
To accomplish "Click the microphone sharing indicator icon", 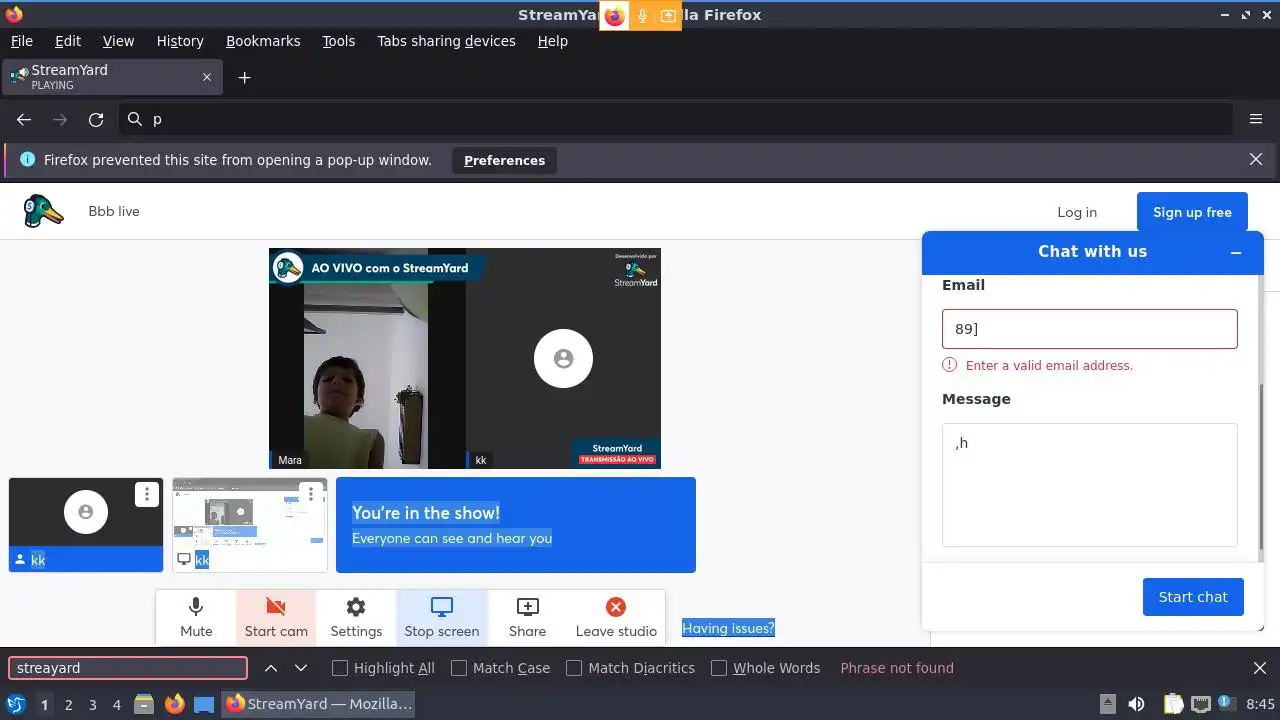I will pyautogui.click(x=642, y=16).
